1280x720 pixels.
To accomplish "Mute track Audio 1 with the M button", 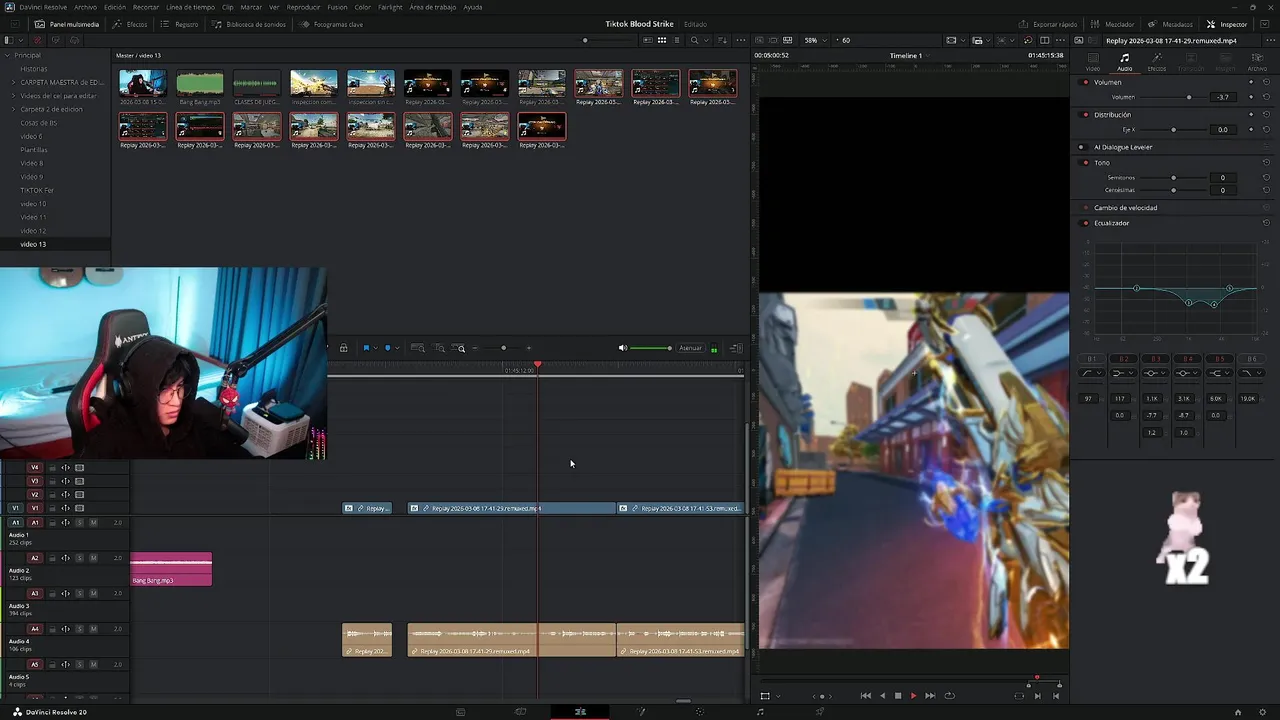I will click(94, 522).
